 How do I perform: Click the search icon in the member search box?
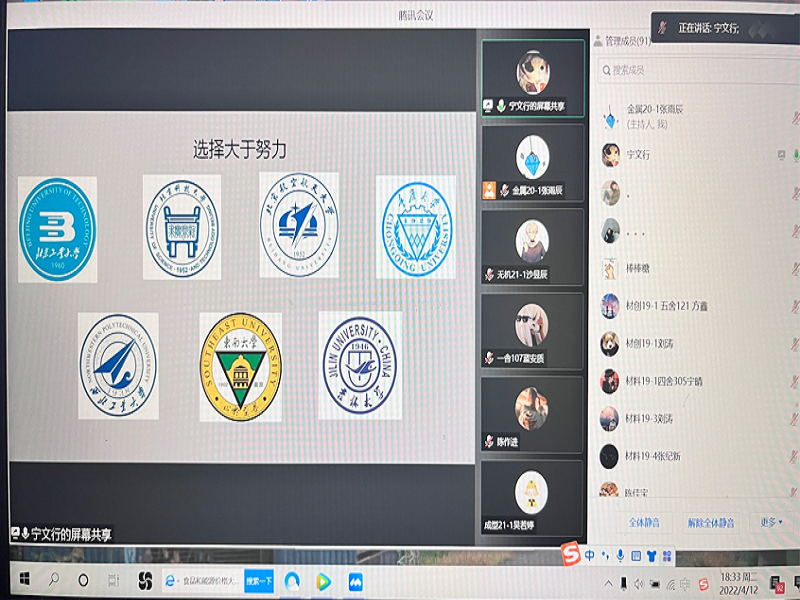(x=606, y=70)
